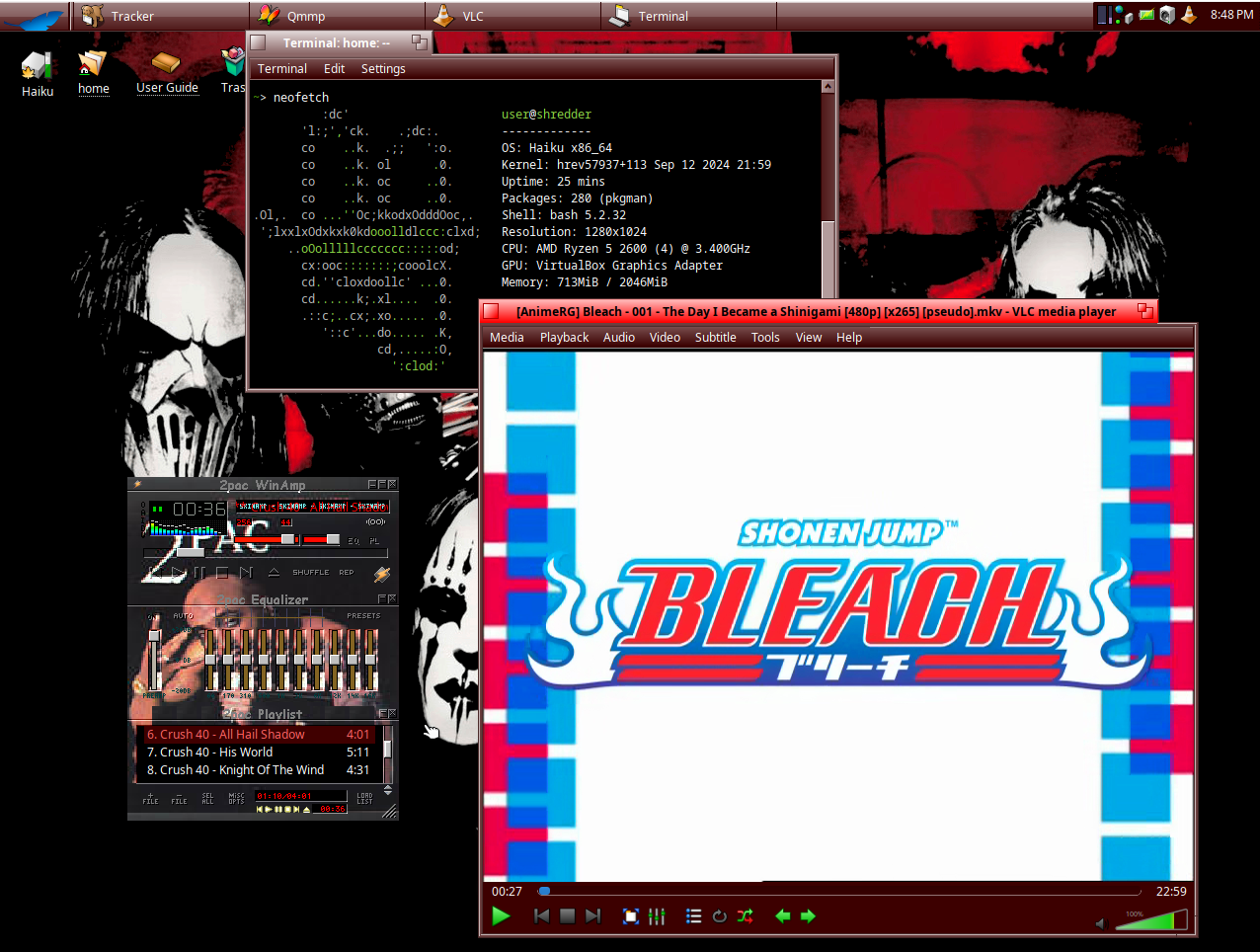Image resolution: width=1260 pixels, height=952 pixels.
Task: Toggle the Winamp EQ window button
Action: pos(354,541)
